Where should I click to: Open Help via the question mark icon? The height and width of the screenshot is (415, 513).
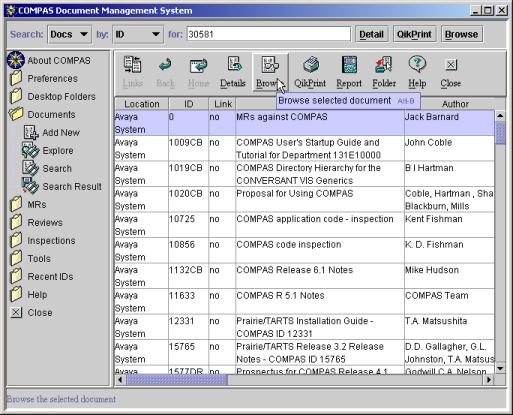[417, 64]
